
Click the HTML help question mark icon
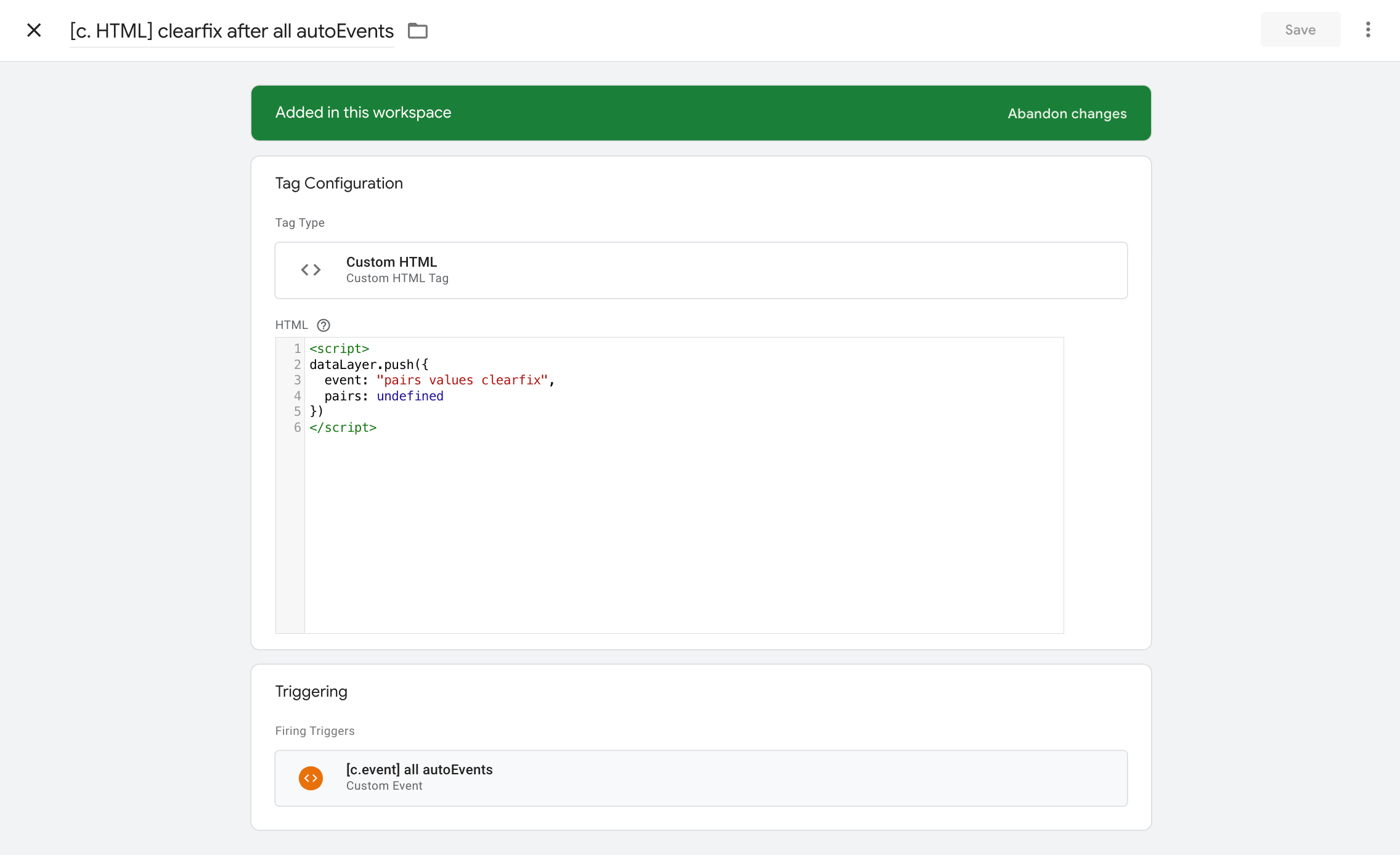point(324,325)
